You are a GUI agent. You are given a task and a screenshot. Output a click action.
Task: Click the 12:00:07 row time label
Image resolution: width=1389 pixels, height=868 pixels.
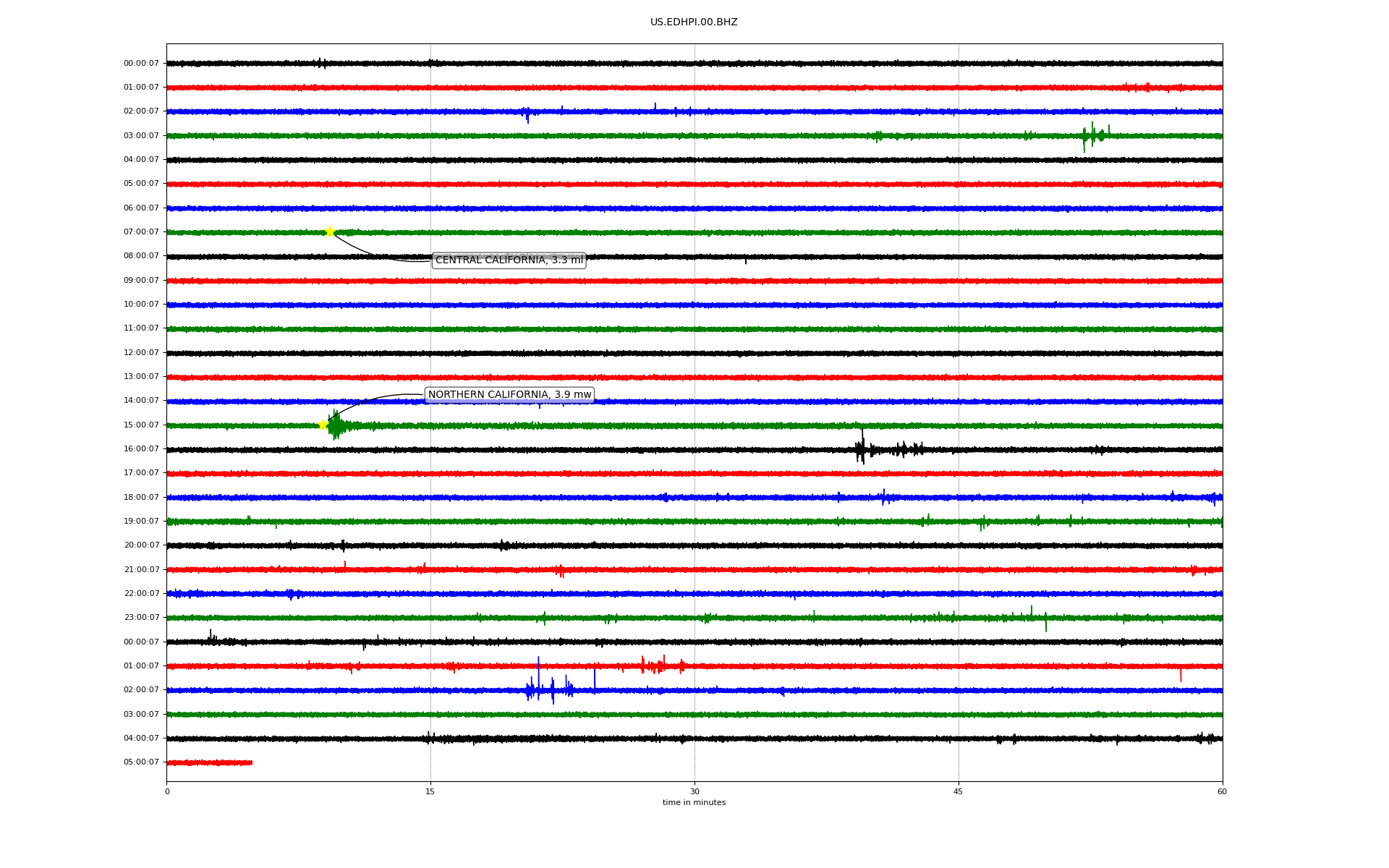tap(141, 353)
